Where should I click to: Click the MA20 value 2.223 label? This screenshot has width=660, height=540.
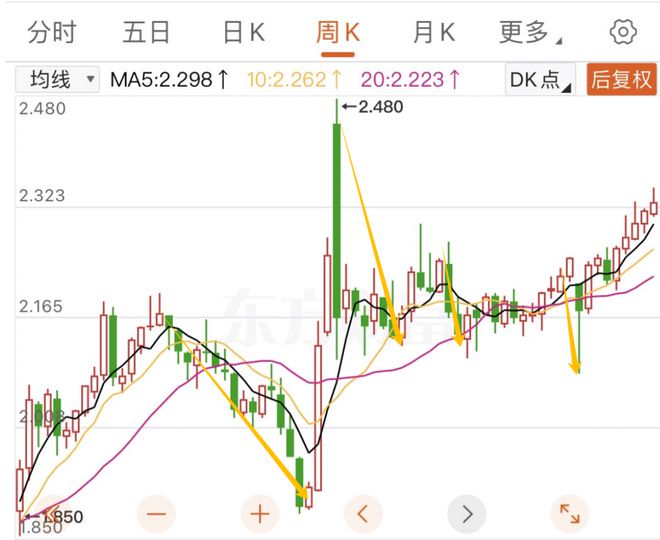[x=411, y=79]
